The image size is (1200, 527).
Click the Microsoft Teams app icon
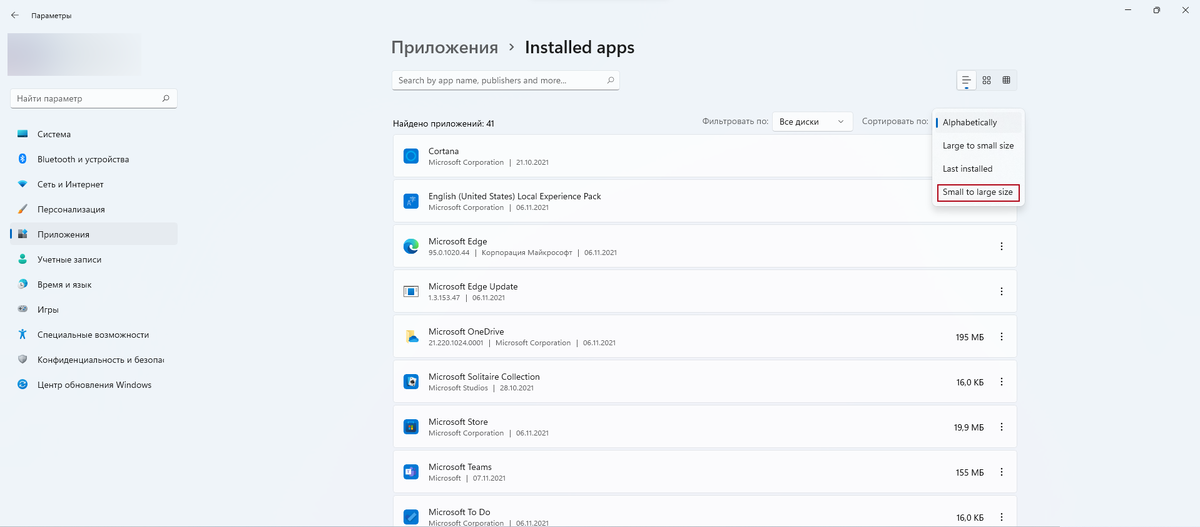tap(411, 471)
